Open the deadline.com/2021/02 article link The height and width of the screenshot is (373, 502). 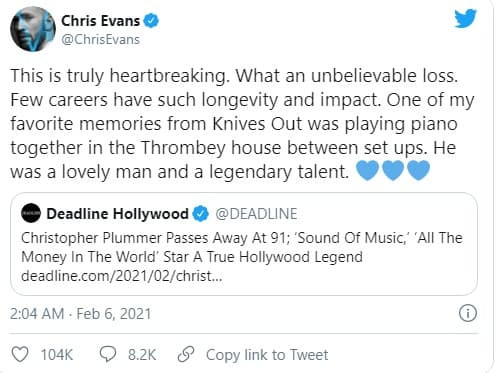121,276
